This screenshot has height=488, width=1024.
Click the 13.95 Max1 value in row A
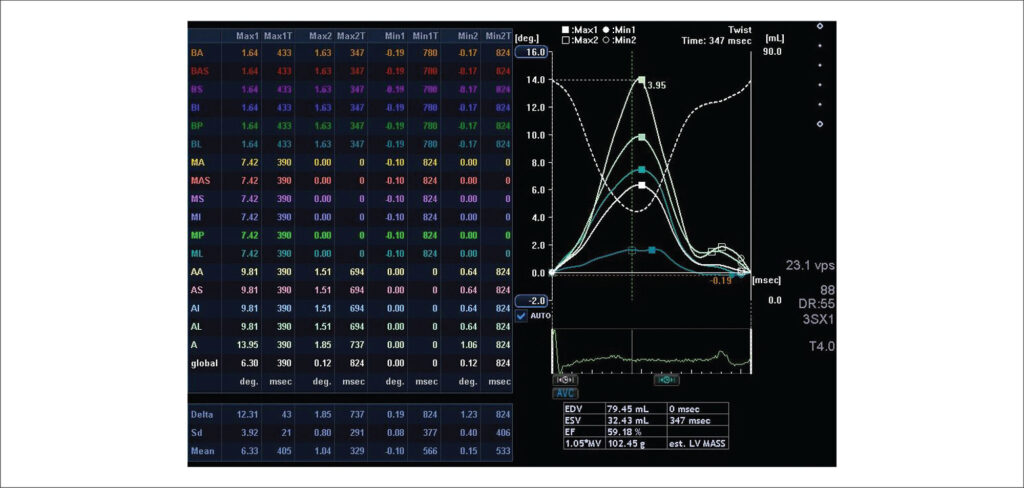click(248, 344)
